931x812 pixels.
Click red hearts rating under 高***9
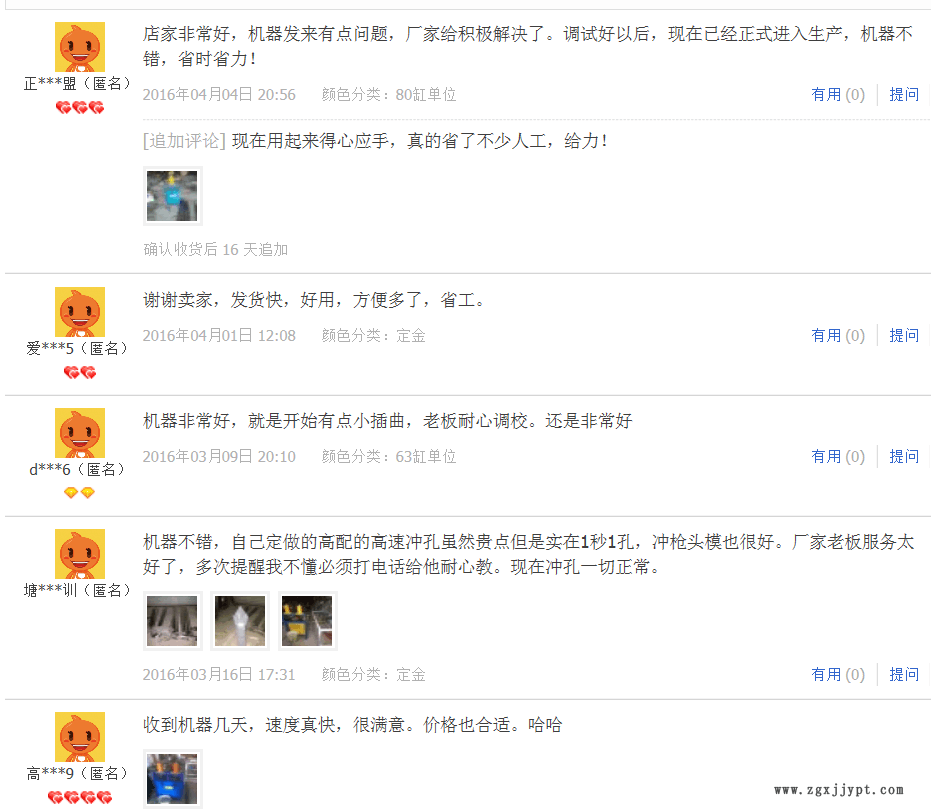point(80,797)
